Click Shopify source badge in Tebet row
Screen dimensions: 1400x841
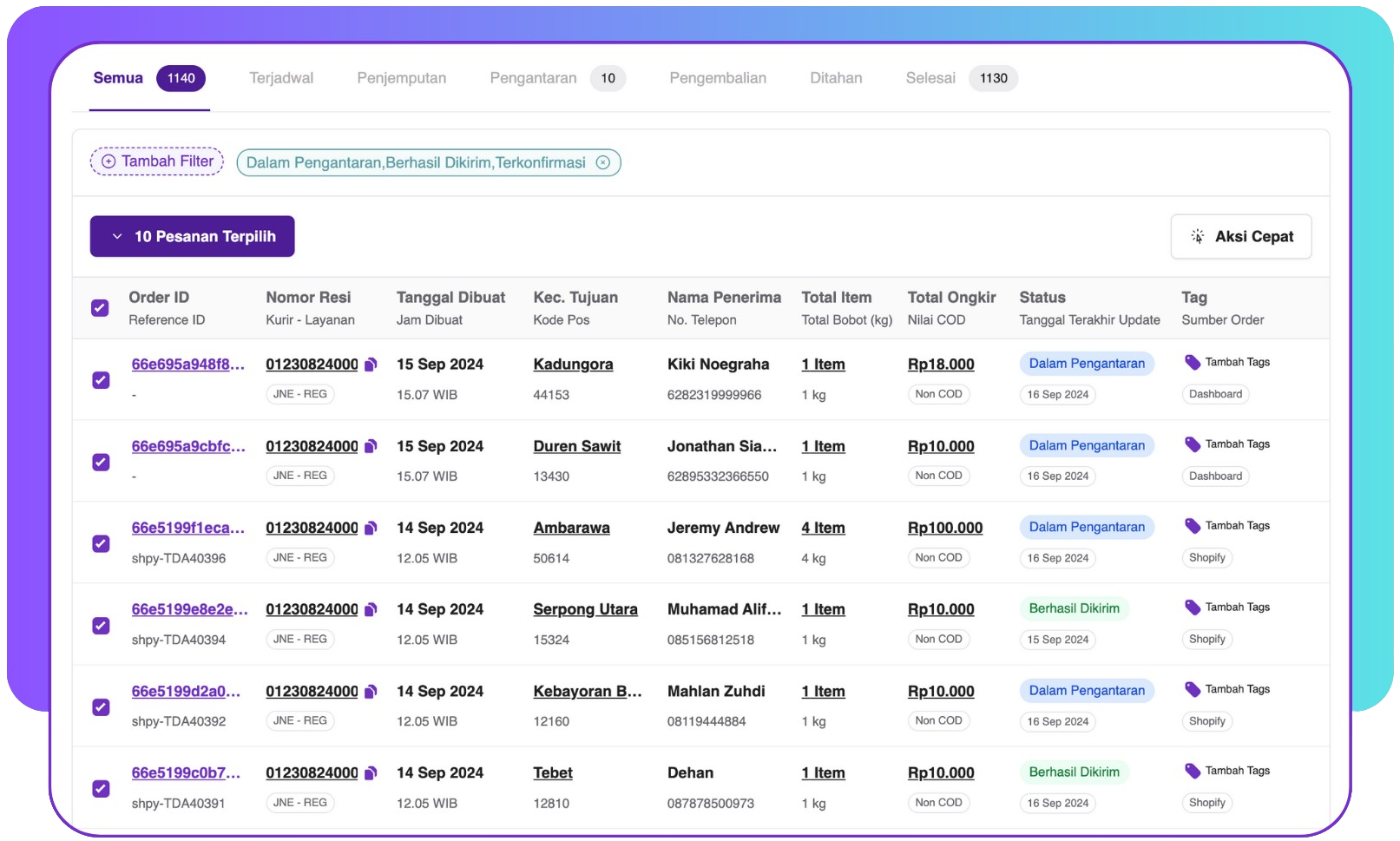(x=1207, y=803)
